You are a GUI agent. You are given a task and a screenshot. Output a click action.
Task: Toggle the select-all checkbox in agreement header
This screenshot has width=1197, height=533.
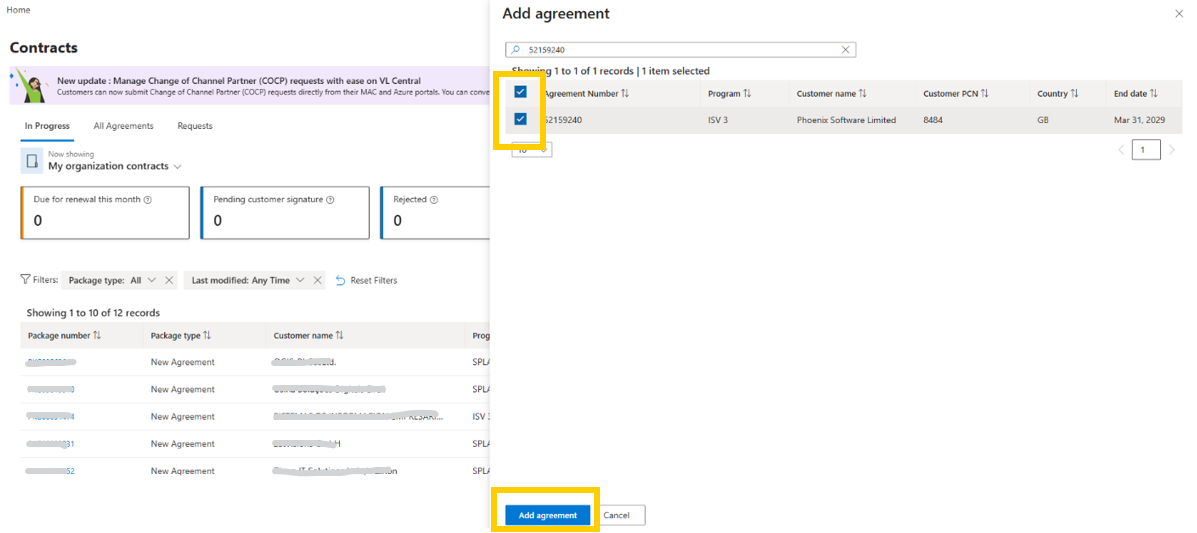pyautogui.click(x=521, y=92)
